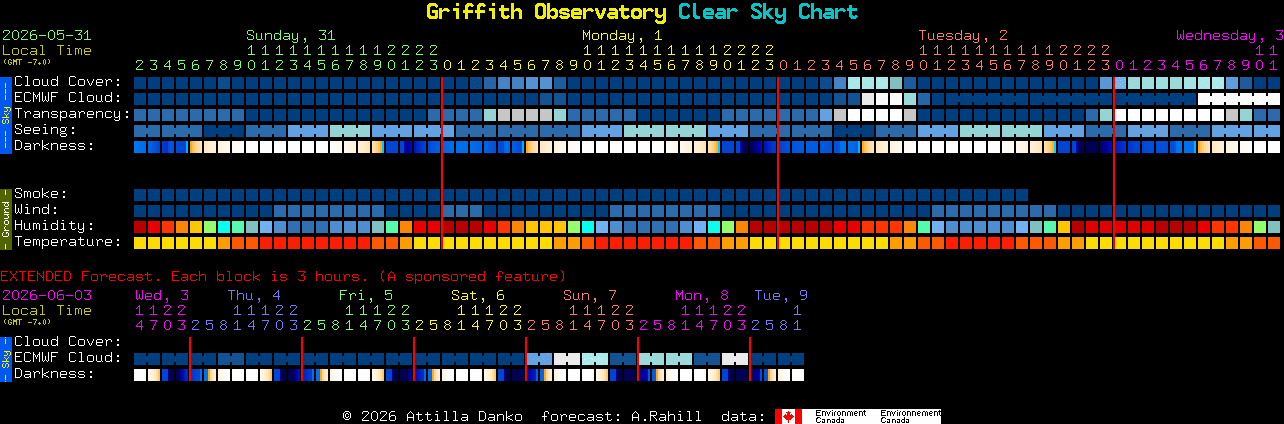Click the green vertical Ground label
This screenshot has width=1284, height=424.
5,218
